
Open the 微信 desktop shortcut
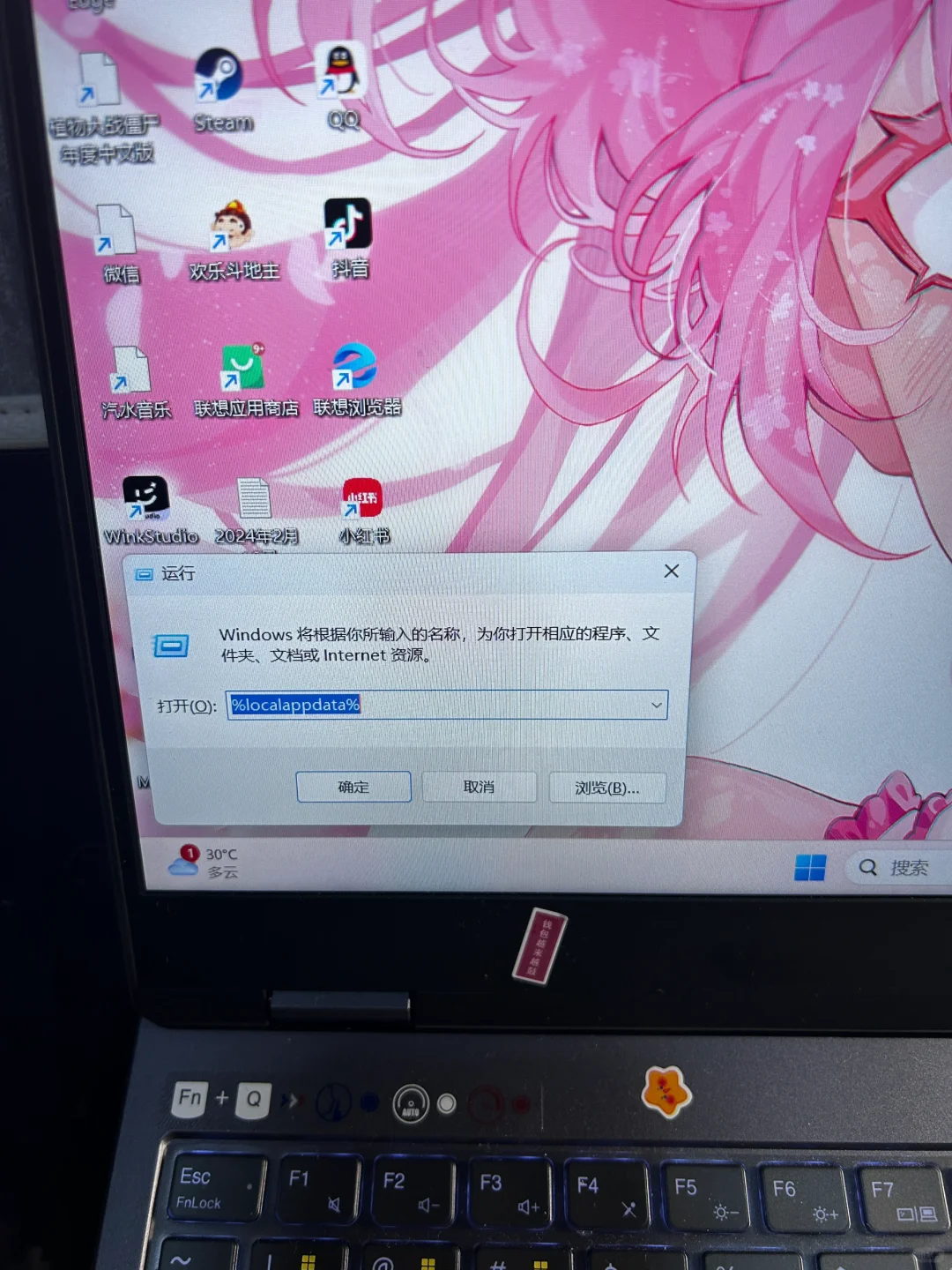[x=119, y=244]
